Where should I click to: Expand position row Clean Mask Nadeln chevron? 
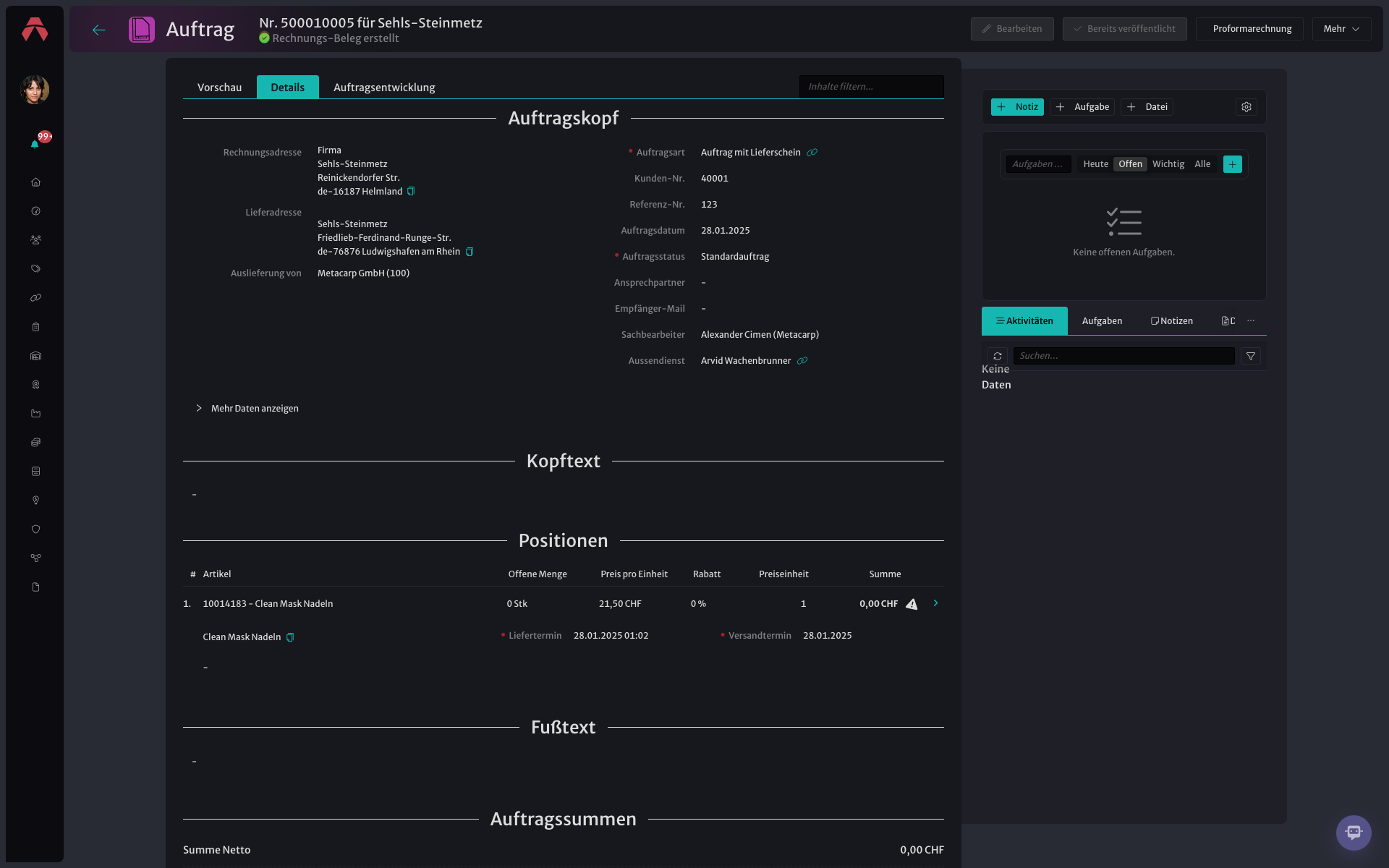(x=935, y=603)
